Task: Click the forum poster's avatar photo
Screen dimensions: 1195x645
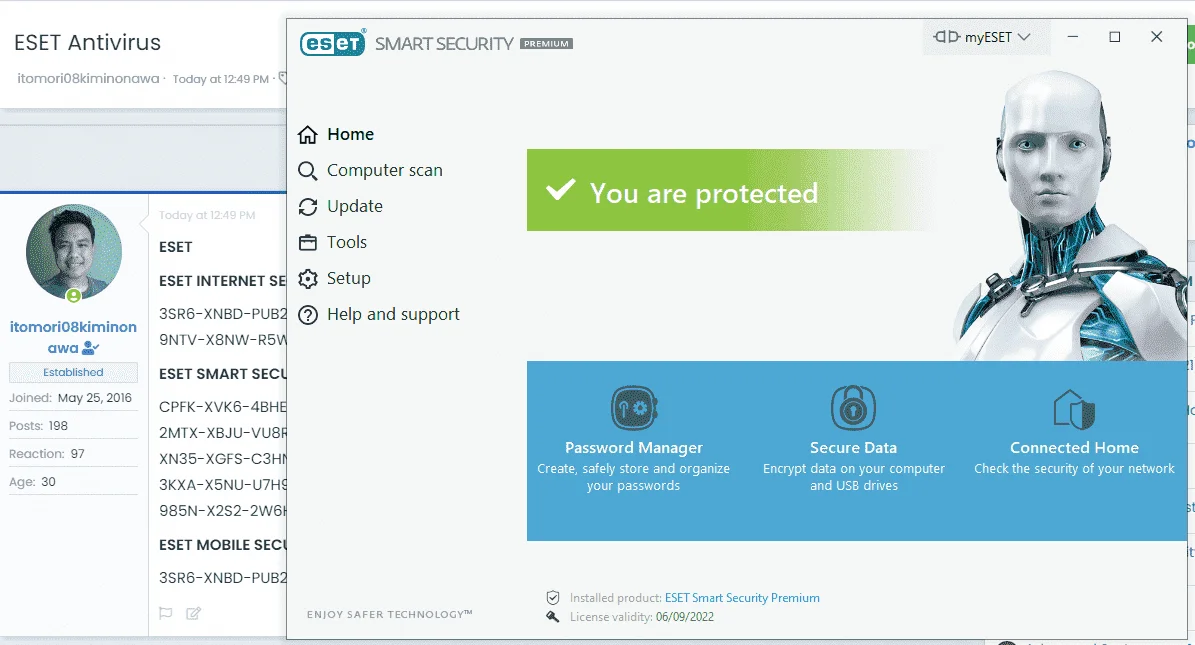Action: pos(74,252)
